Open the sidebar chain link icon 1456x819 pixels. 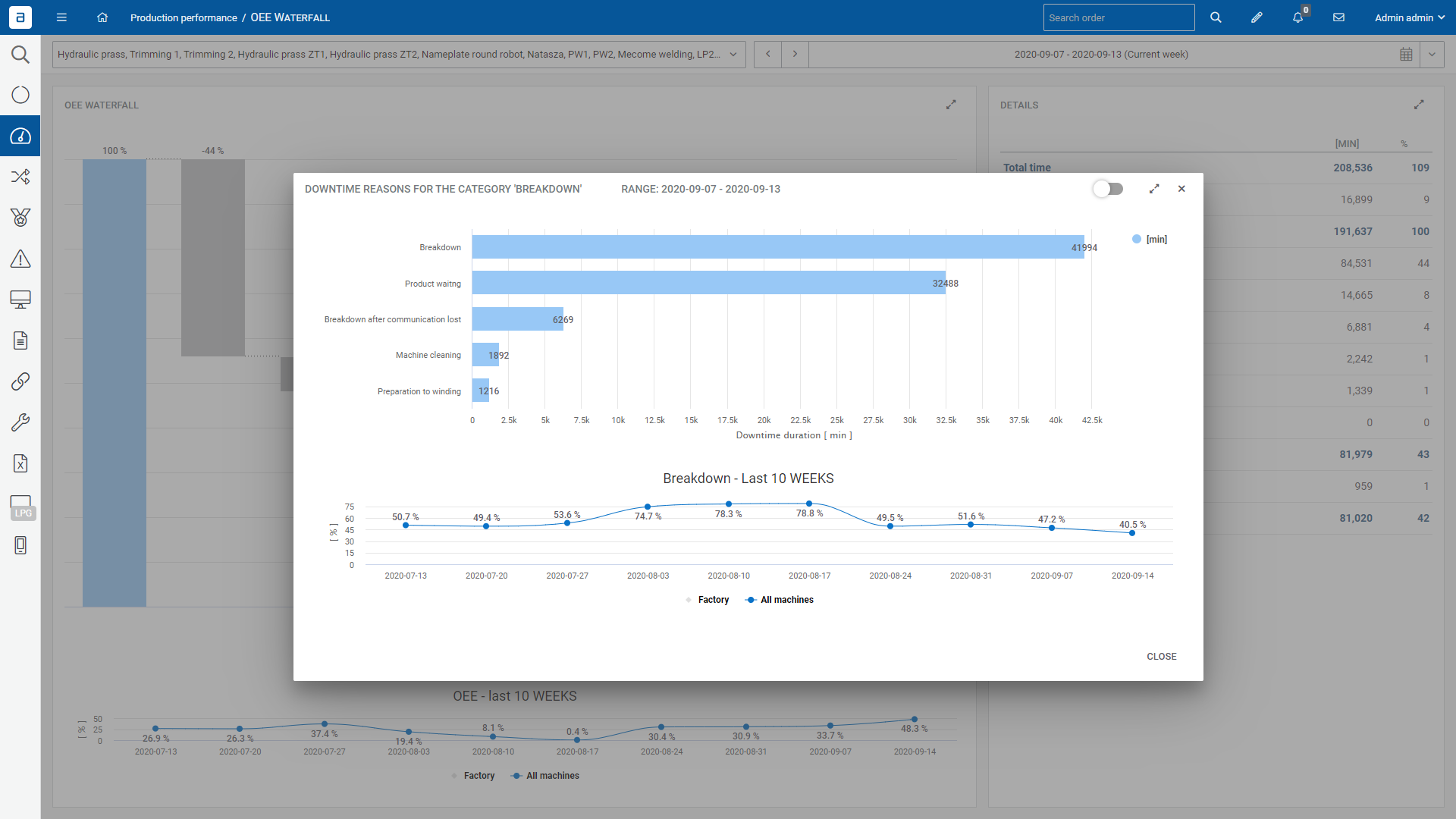click(20, 381)
